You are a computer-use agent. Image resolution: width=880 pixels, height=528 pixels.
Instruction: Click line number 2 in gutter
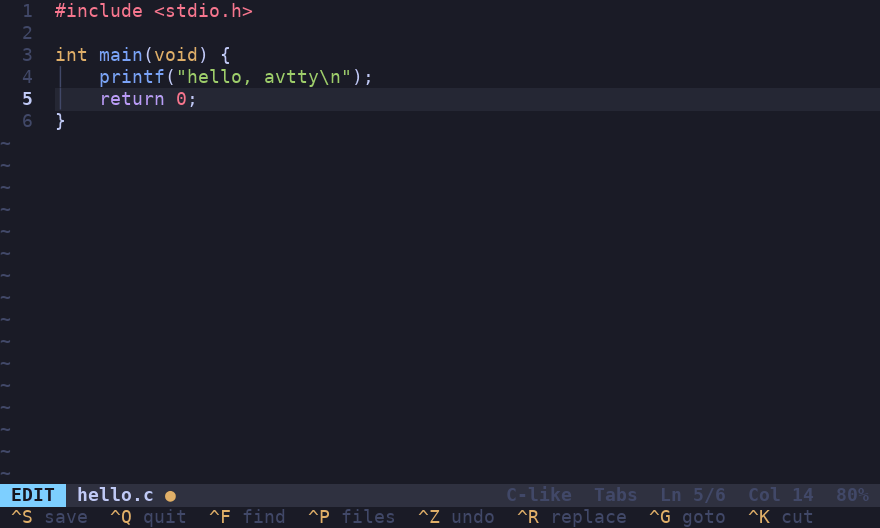(28, 33)
